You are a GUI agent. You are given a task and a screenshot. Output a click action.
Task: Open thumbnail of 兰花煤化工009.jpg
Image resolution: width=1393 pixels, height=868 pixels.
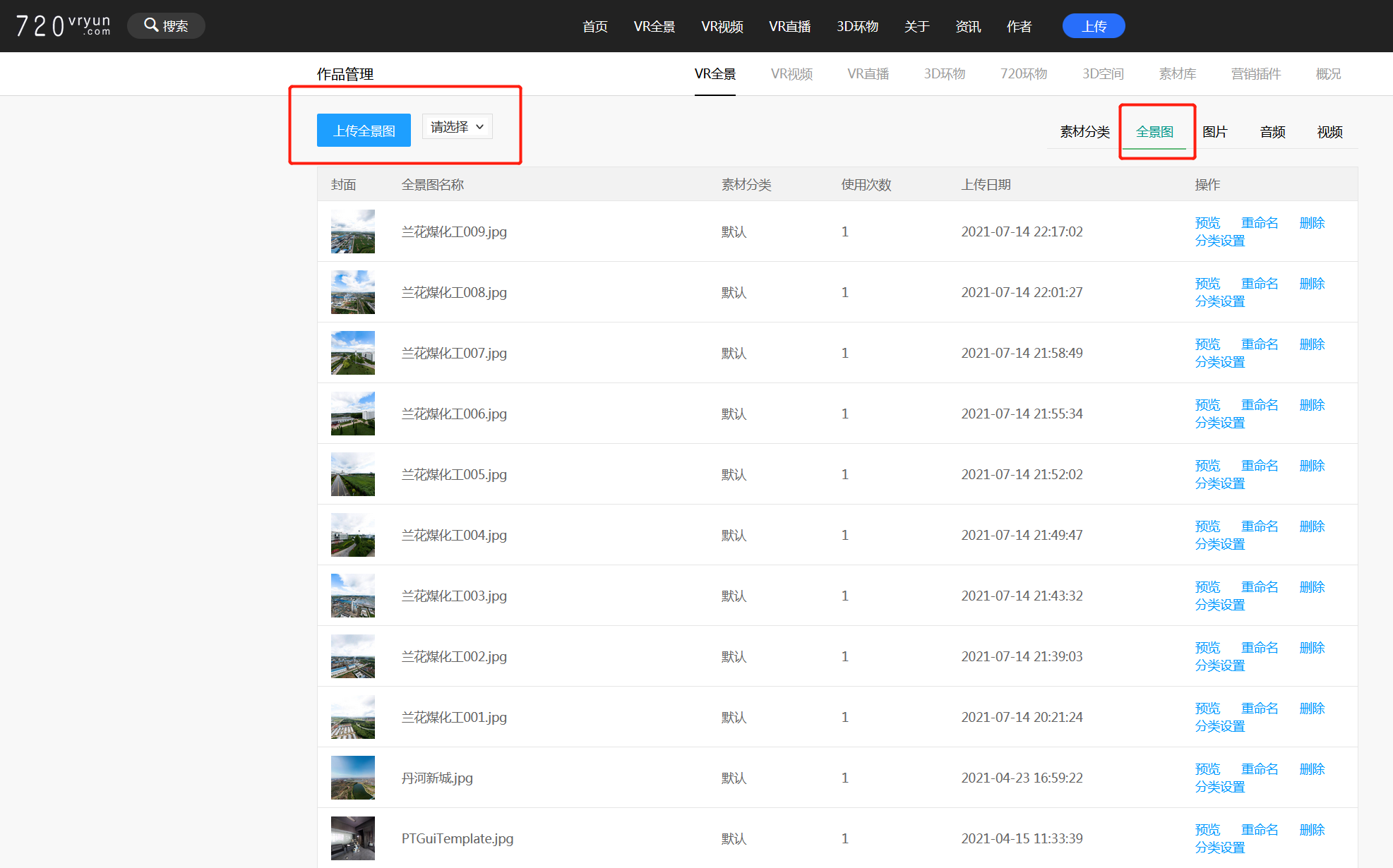353,231
